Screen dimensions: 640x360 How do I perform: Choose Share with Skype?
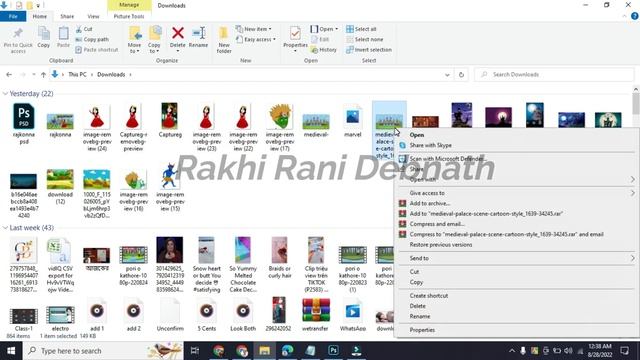[431, 145]
